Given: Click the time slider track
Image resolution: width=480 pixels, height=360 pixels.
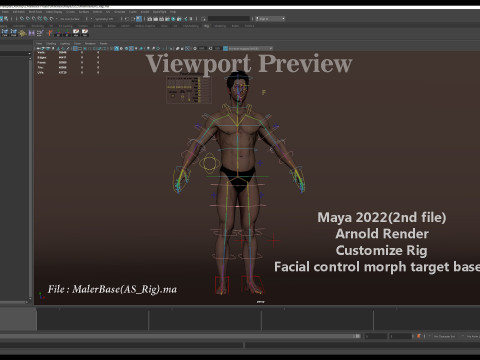Looking at the screenshot, I should (x=258, y=319).
